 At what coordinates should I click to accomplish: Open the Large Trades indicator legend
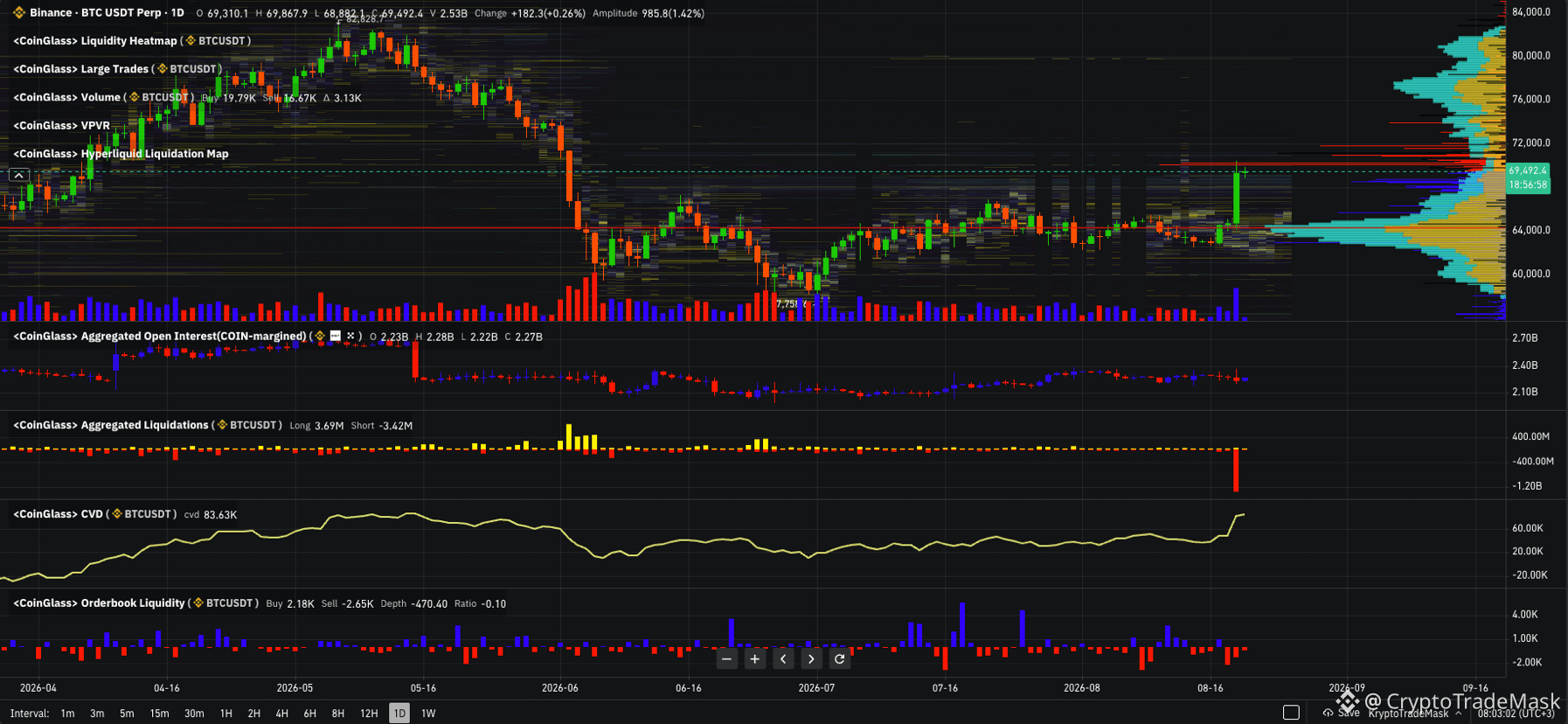point(117,69)
